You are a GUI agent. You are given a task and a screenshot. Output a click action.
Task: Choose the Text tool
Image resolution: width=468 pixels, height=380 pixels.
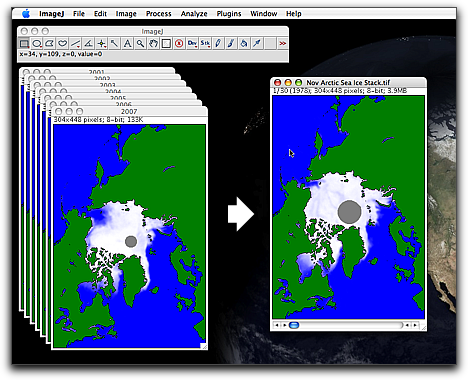tap(127, 43)
